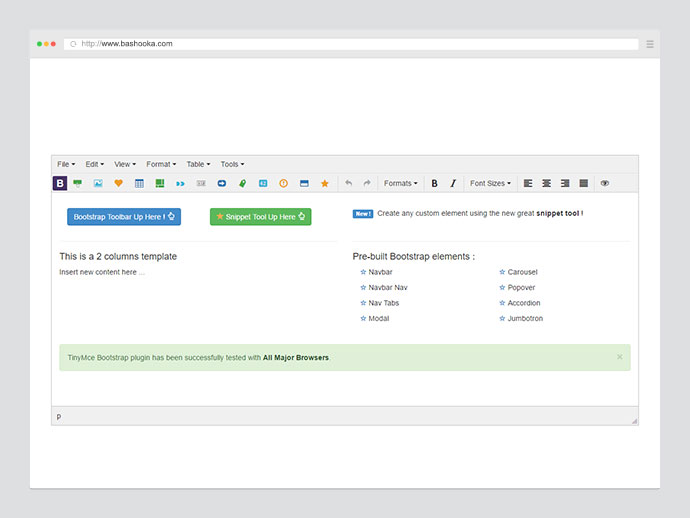This screenshot has width=690, height=518.
Task: Open the Format menu
Action: click(x=161, y=164)
